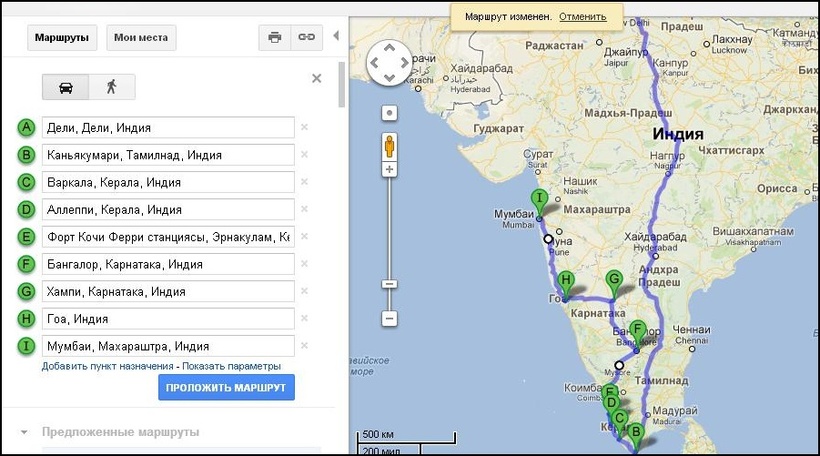Switch to walking mode icon
Image resolution: width=820 pixels, height=456 pixels.
click(x=111, y=86)
